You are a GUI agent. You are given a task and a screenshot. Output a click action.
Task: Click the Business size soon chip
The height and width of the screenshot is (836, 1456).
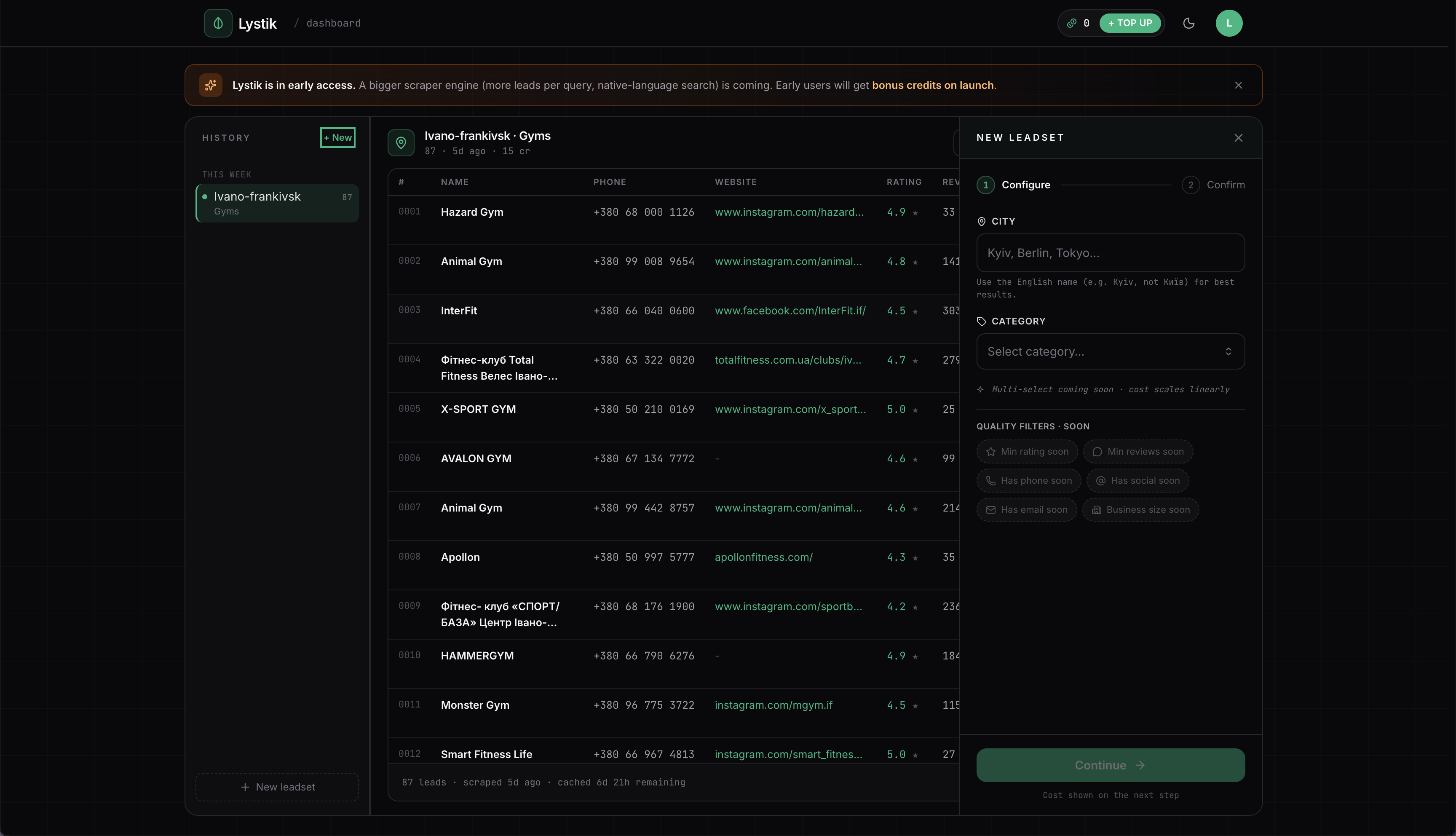(x=1140, y=509)
